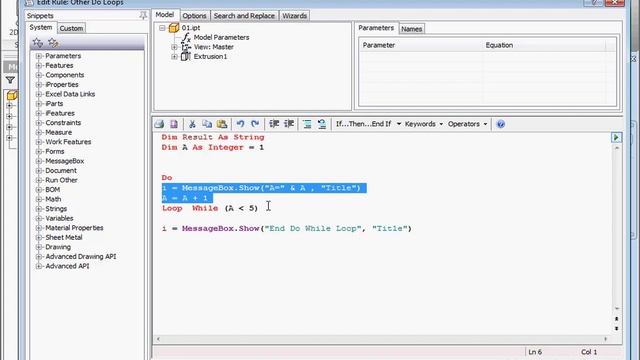Click the 'Do' keyword line in the code
Image resolution: width=640 pixels, height=360 pixels.
point(167,178)
